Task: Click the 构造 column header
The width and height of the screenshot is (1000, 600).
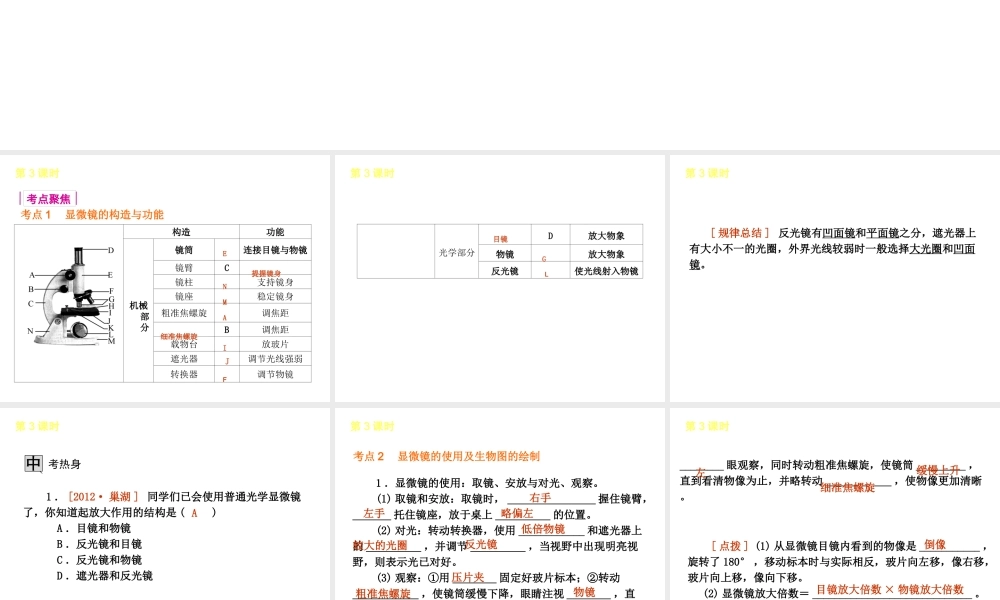Action: coord(181,232)
